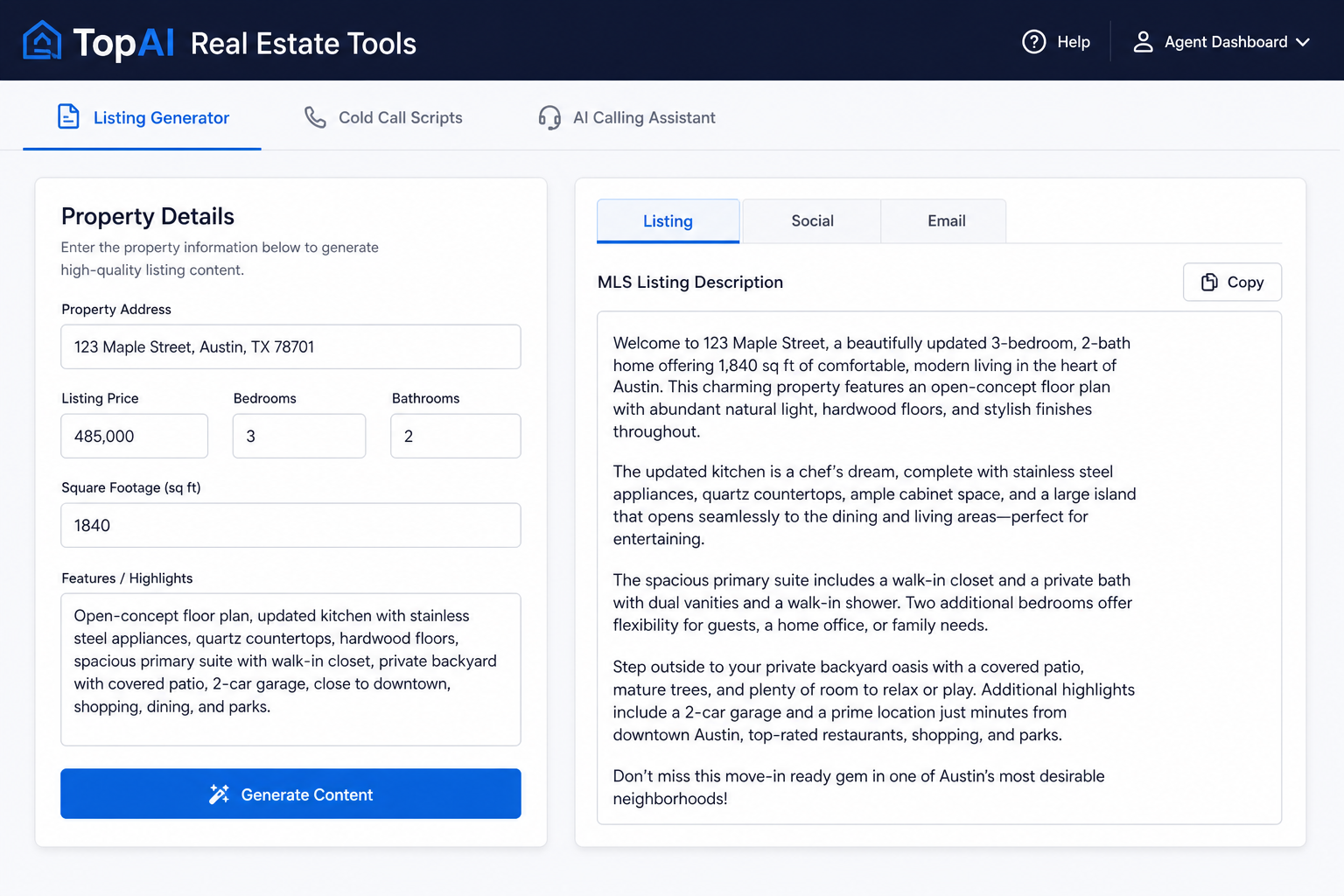This screenshot has width=1344, height=896.
Task: Select the Email output tab
Action: coord(946,220)
